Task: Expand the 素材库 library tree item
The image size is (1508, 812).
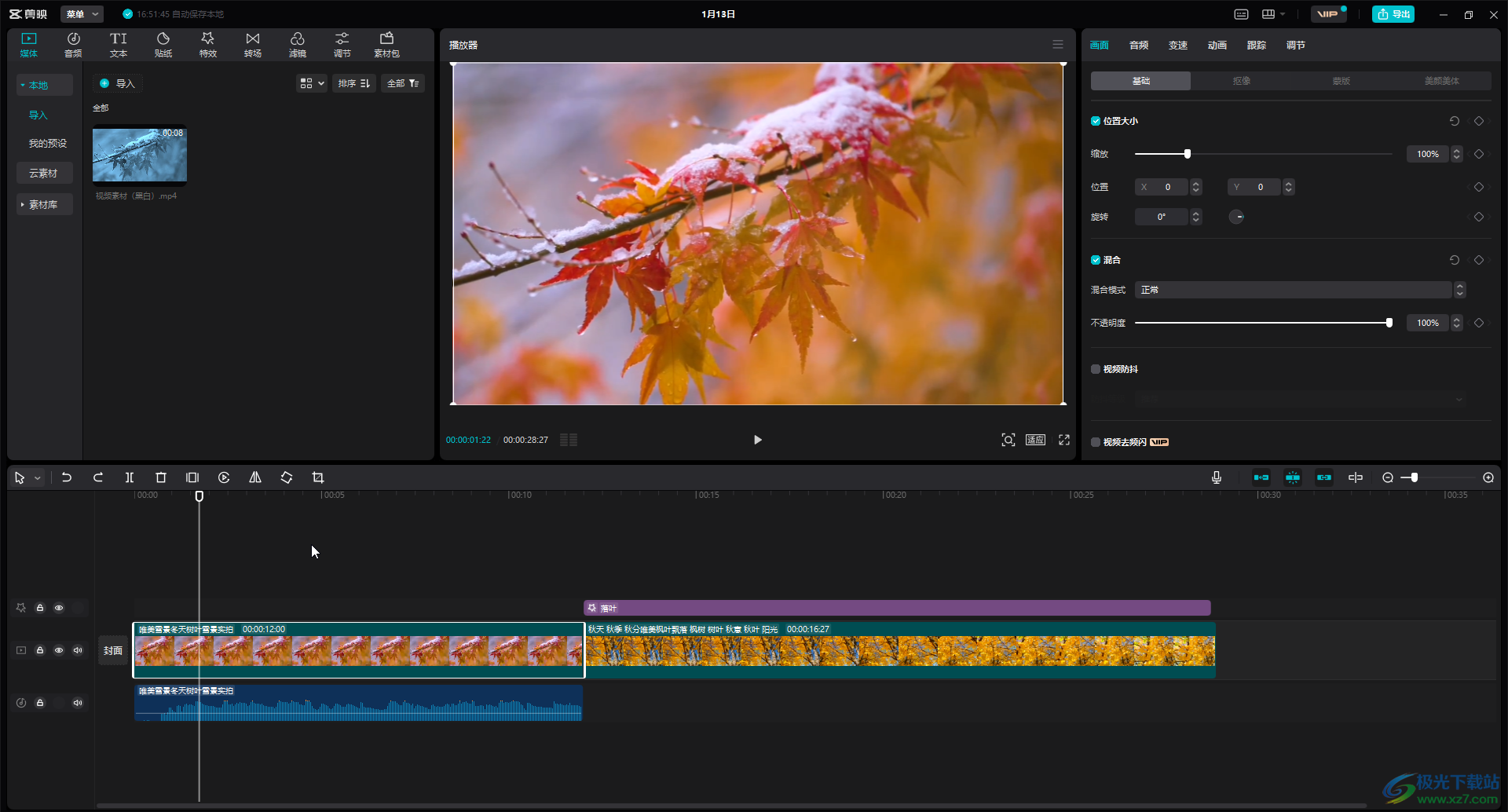Action: click(x=45, y=204)
